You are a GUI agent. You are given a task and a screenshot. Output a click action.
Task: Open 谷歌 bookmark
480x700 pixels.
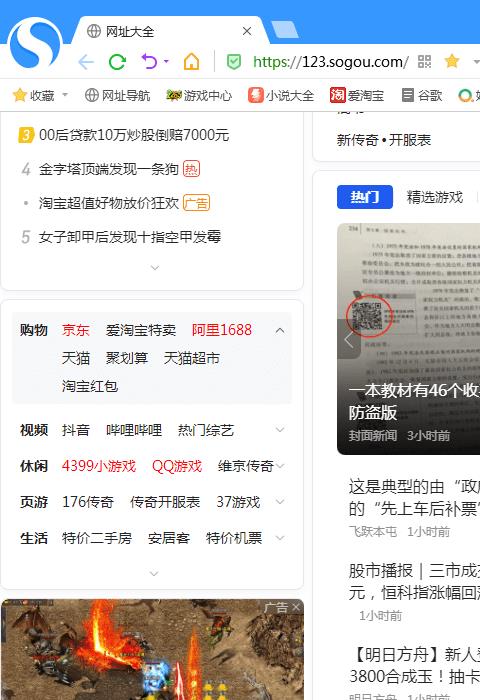click(422, 95)
